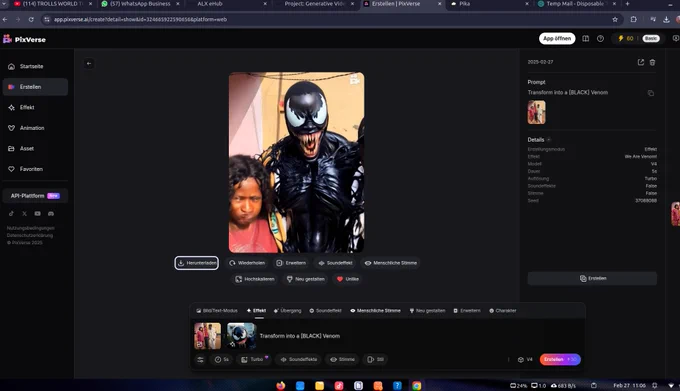This screenshot has width=680, height=391.
Task: Open the Startseite home page
Action: tap(35, 66)
